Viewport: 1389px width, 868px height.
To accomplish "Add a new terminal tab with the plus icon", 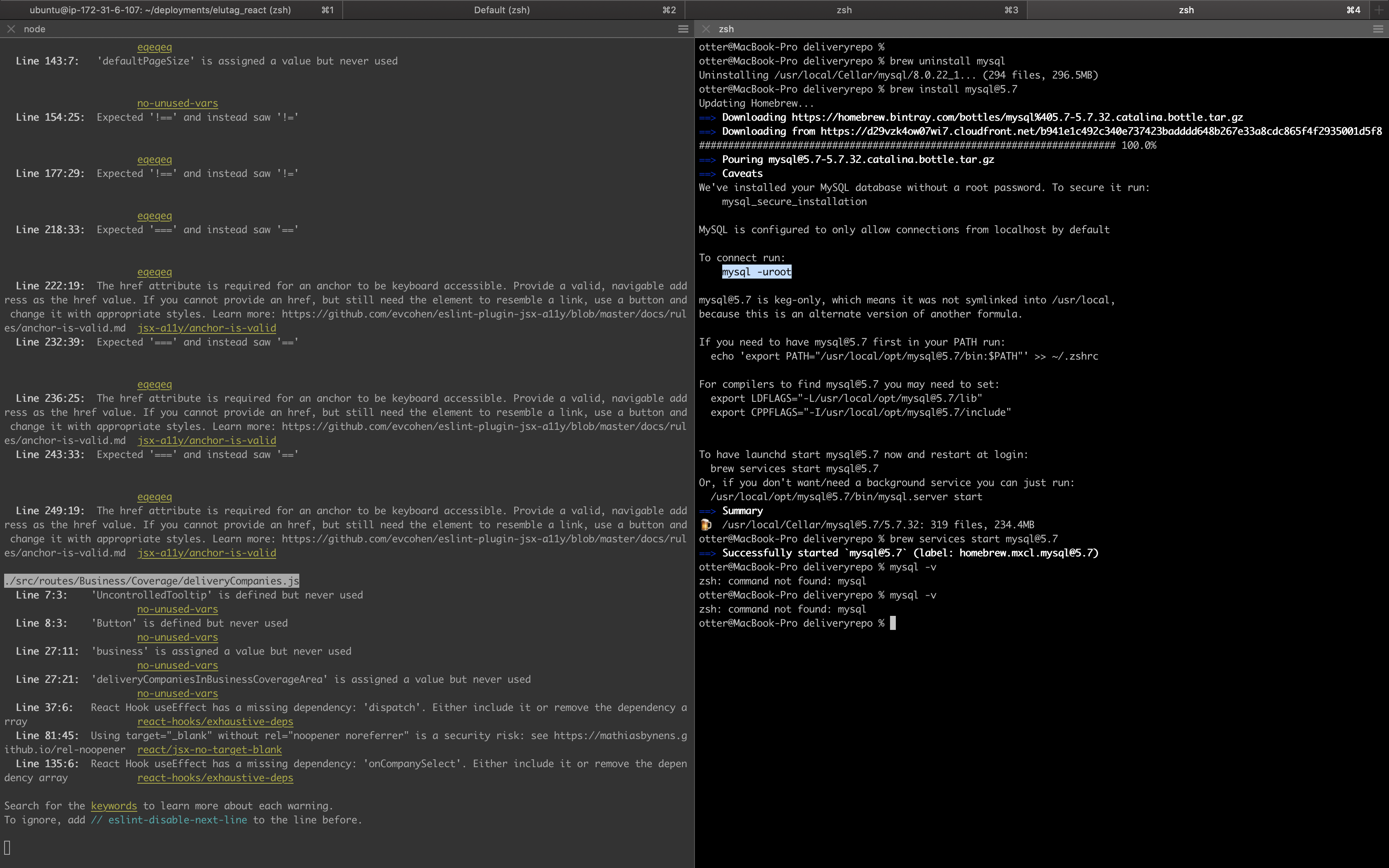I will (x=1379, y=10).
